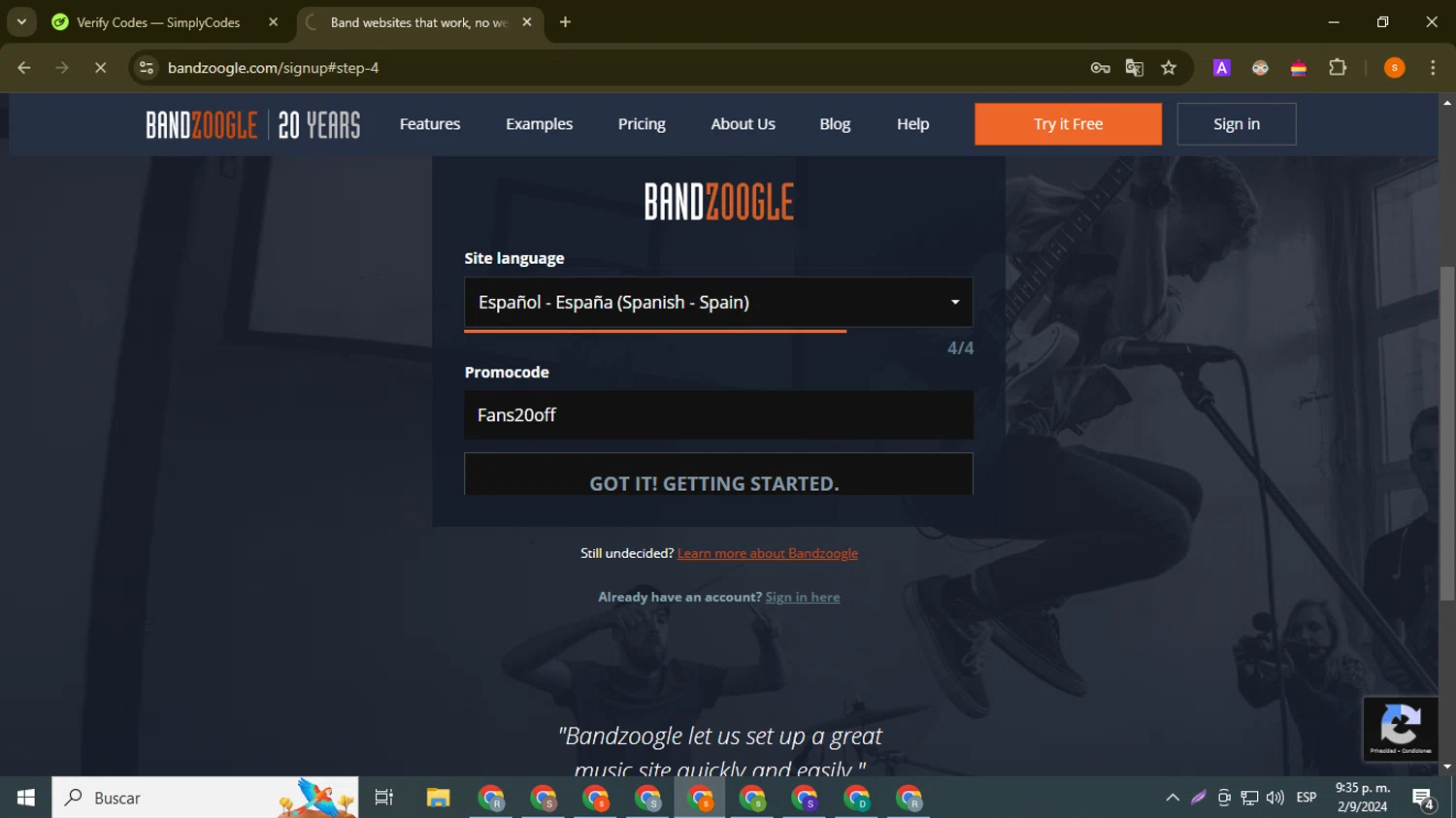This screenshot has width=1456, height=818.
Task: Switch to the Chrome window with D badge
Action: (x=857, y=798)
